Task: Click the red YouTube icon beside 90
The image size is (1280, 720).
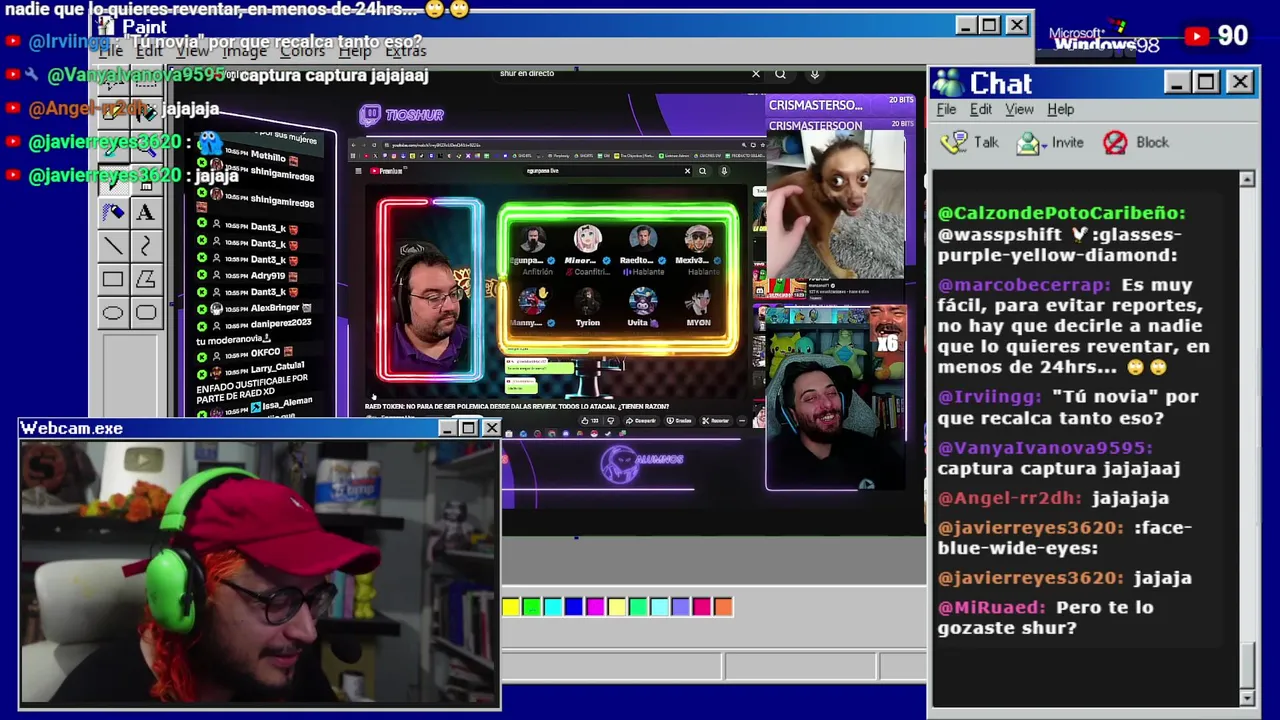Action: [x=1196, y=36]
